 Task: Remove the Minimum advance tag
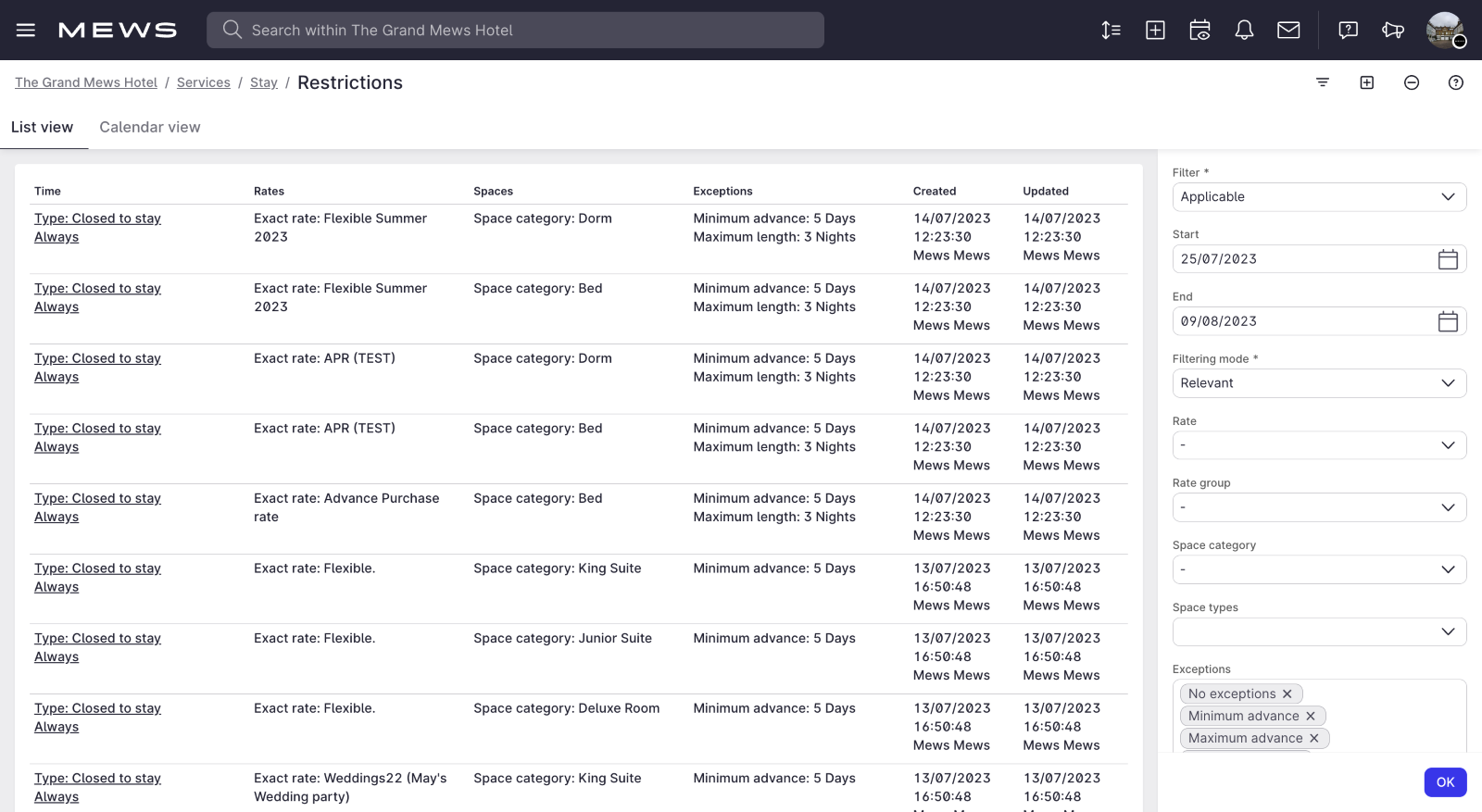point(1311,716)
